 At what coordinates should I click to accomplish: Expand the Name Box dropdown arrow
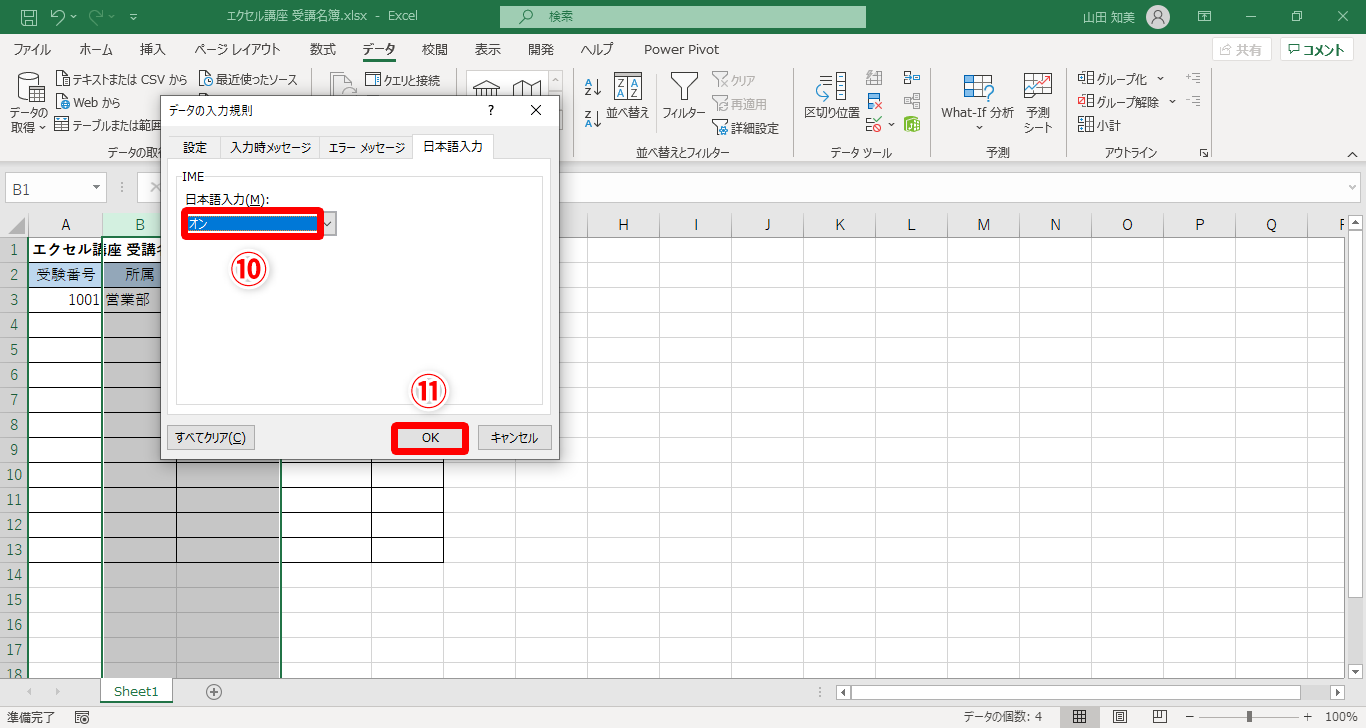click(97, 187)
